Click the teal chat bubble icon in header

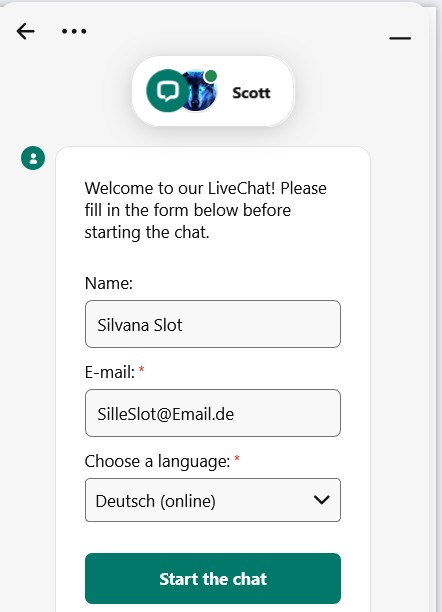click(x=168, y=91)
